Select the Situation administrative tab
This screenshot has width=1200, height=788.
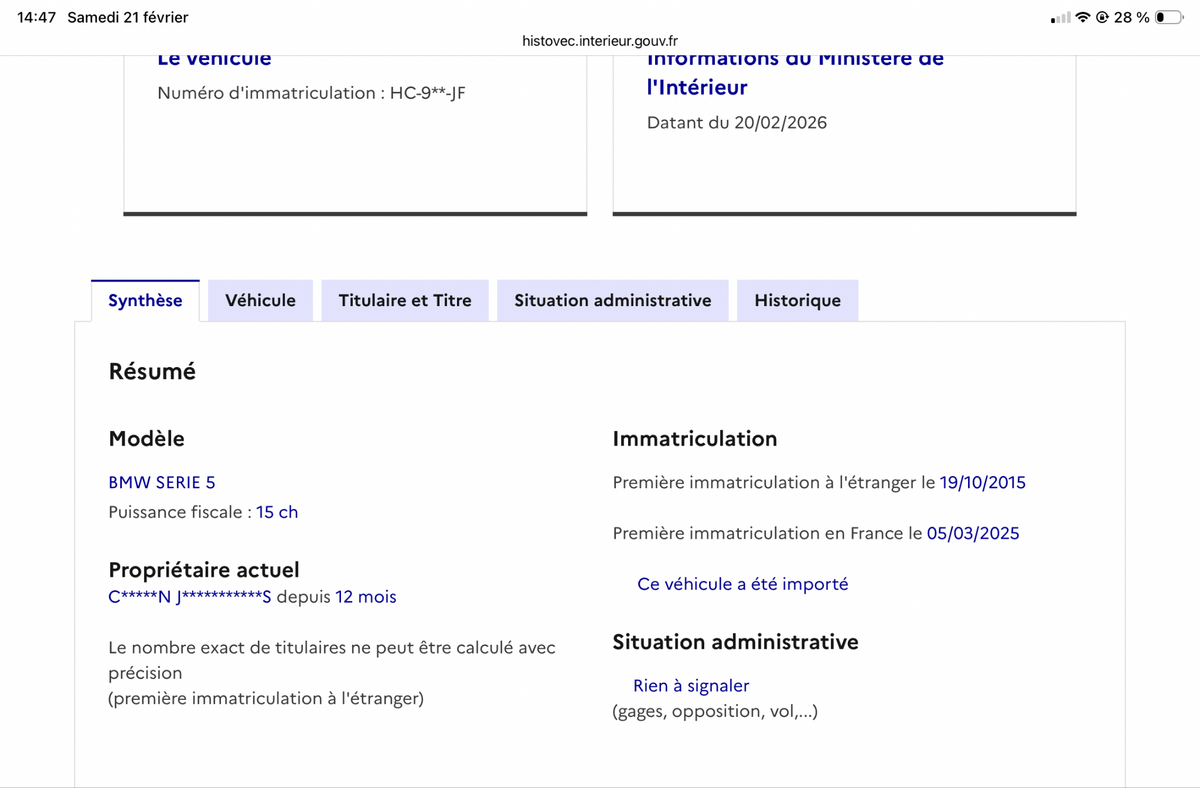point(613,300)
